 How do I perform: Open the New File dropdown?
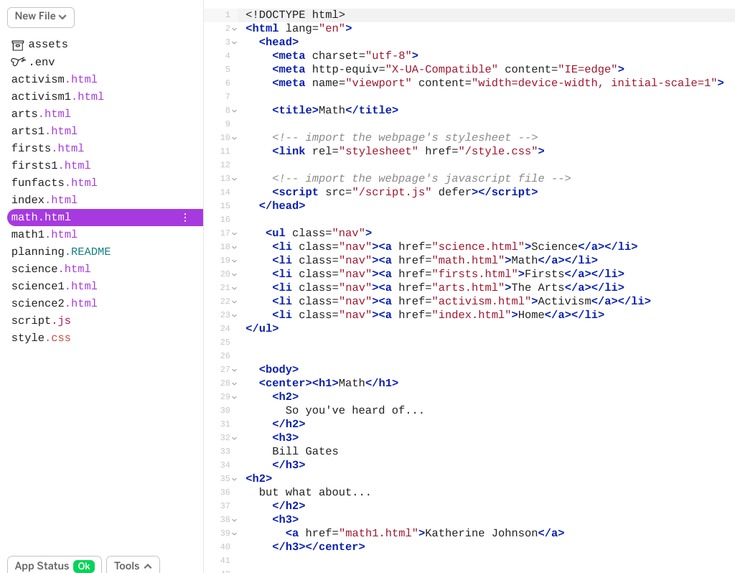point(41,16)
